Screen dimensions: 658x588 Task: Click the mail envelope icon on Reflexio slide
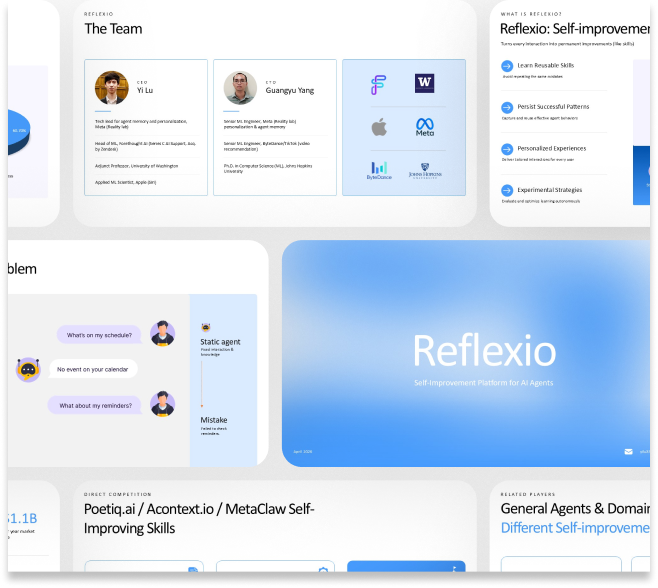tap(628, 452)
